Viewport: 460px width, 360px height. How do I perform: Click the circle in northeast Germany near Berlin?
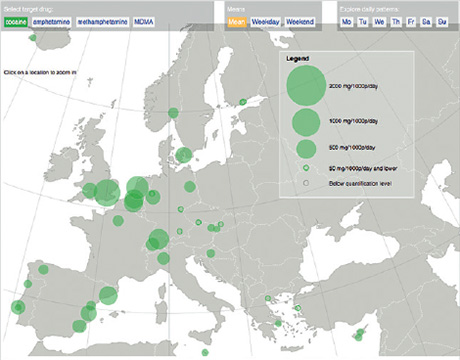190,187
